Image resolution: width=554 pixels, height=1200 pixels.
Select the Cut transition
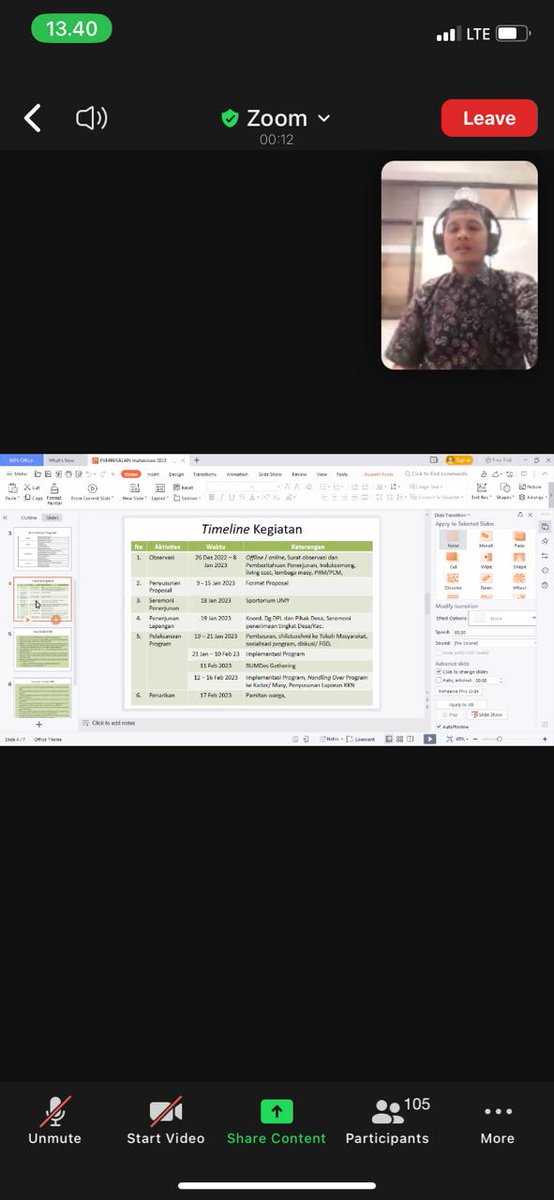pos(453,561)
